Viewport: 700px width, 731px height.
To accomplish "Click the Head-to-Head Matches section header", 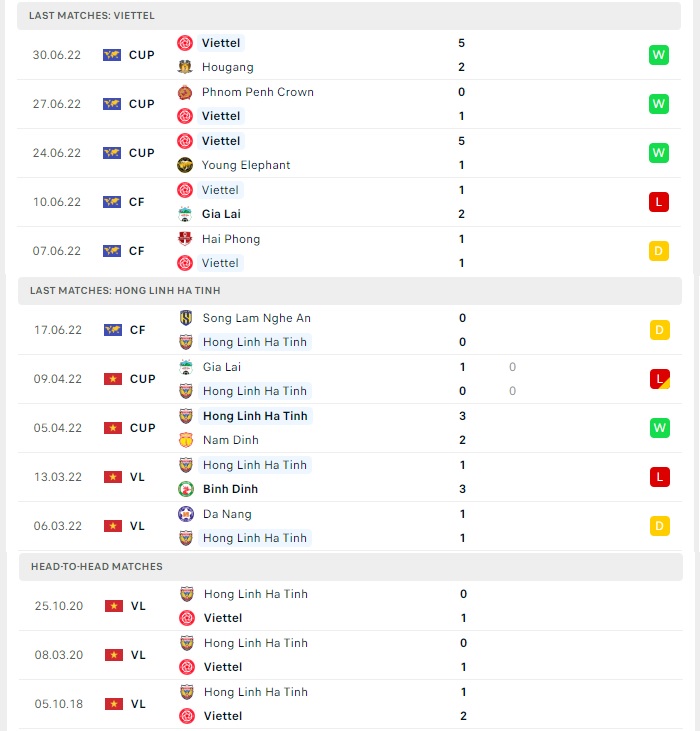I will (x=350, y=567).
